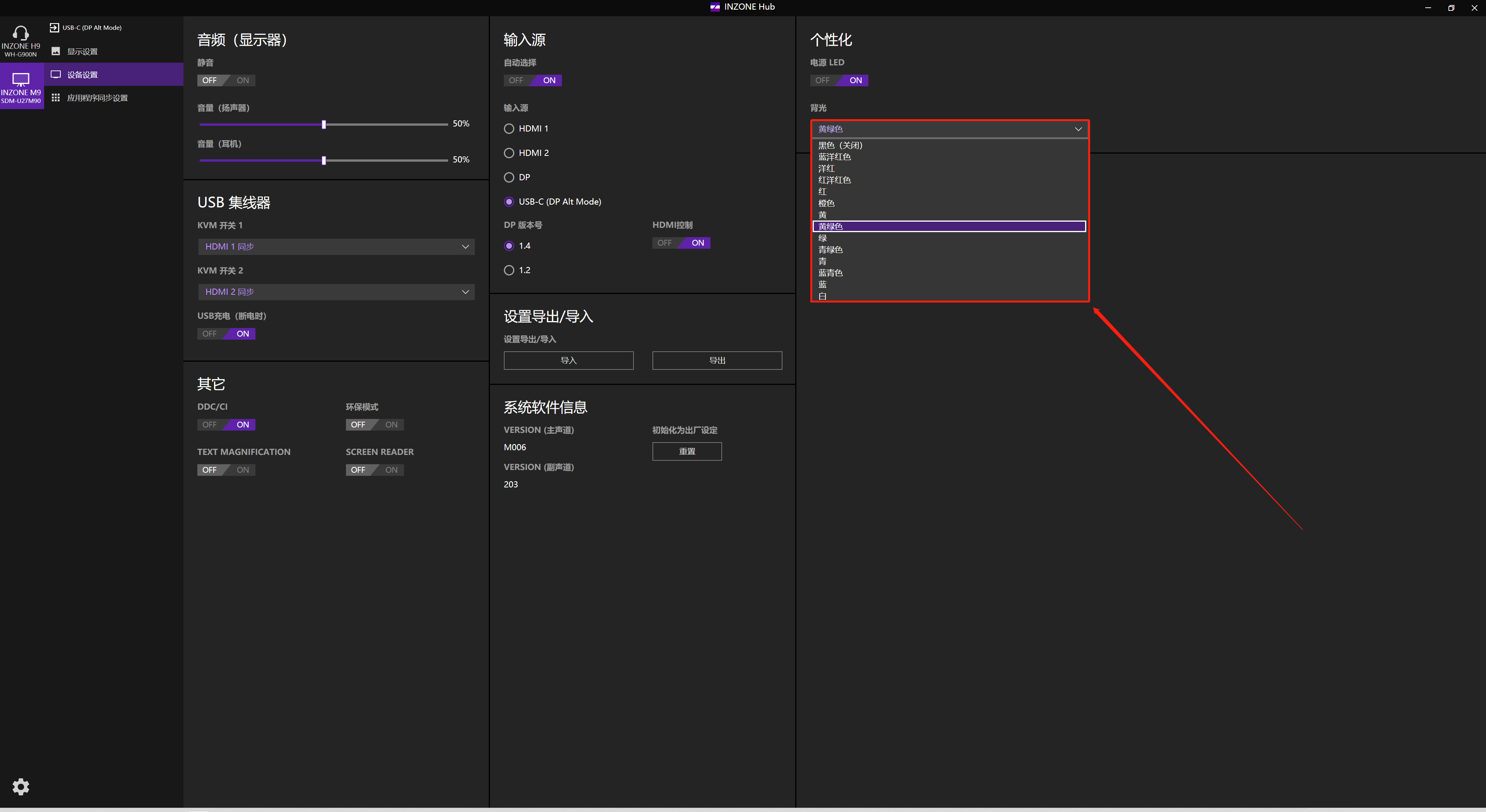Image resolution: width=1486 pixels, height=812 pixels.
Task: Choose highlighted 黄绿色 list option
Action: 950,227
